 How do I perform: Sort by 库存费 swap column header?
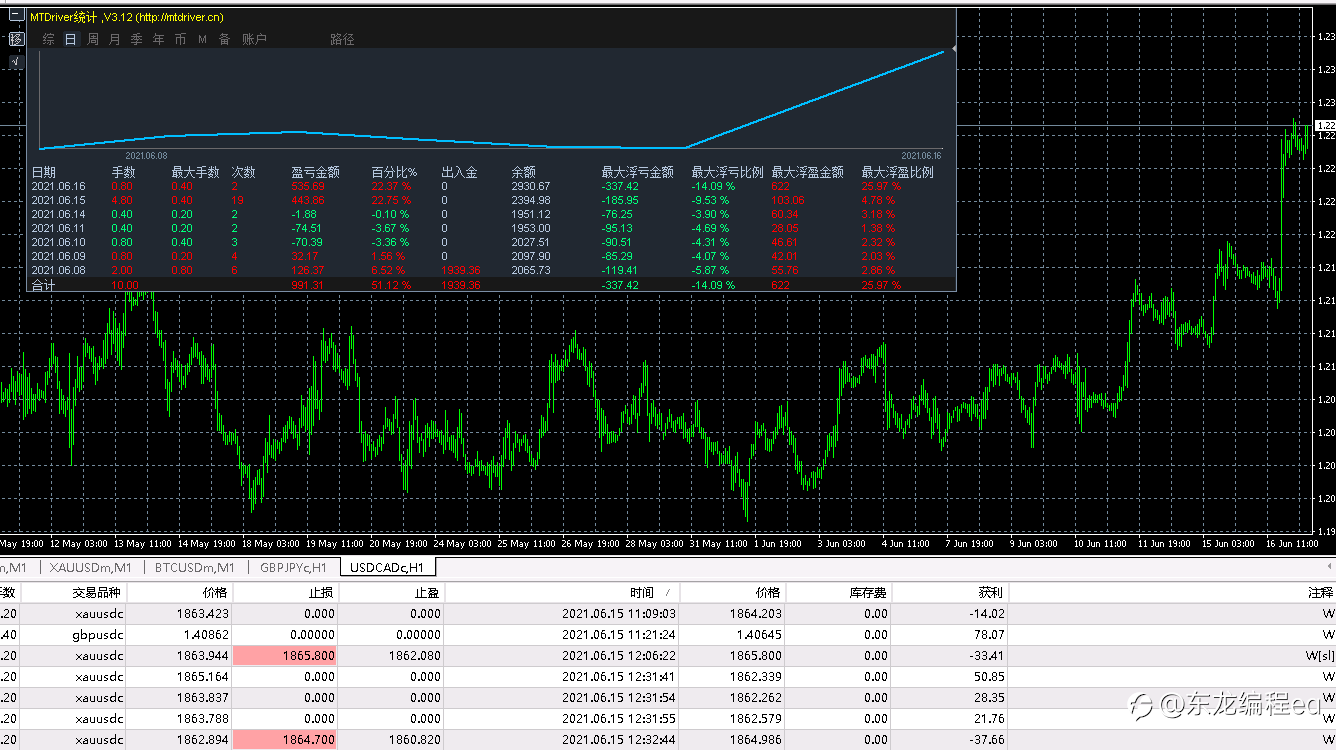pyautogui.click(x=839, y=592)
